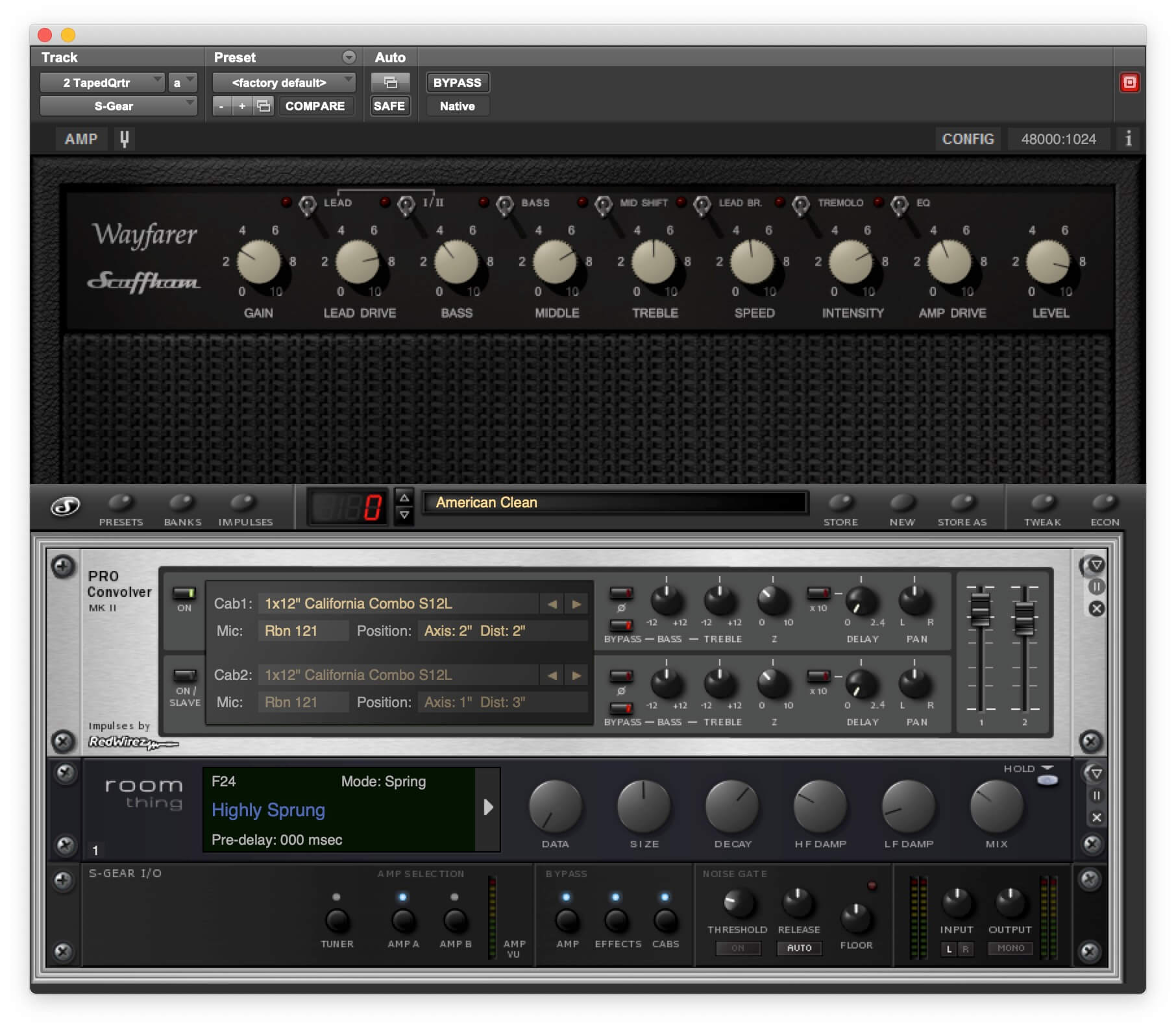Remove the Room Thing rack unit
The height and width of the screenshot is (1029, 1176).
(x=1096, y=817)
